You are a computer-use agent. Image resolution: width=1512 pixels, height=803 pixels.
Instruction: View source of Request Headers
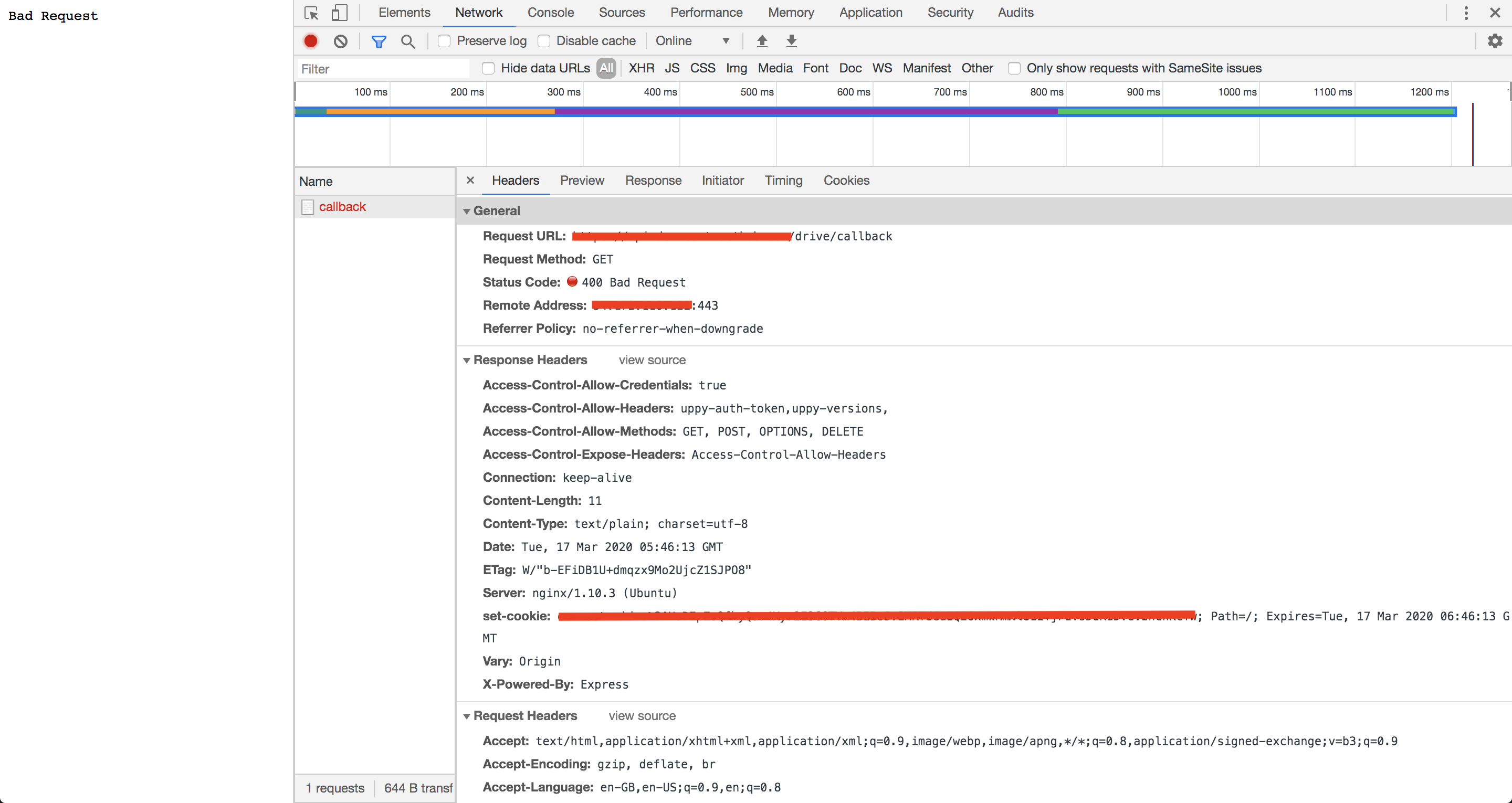click(x=642, y=715)
